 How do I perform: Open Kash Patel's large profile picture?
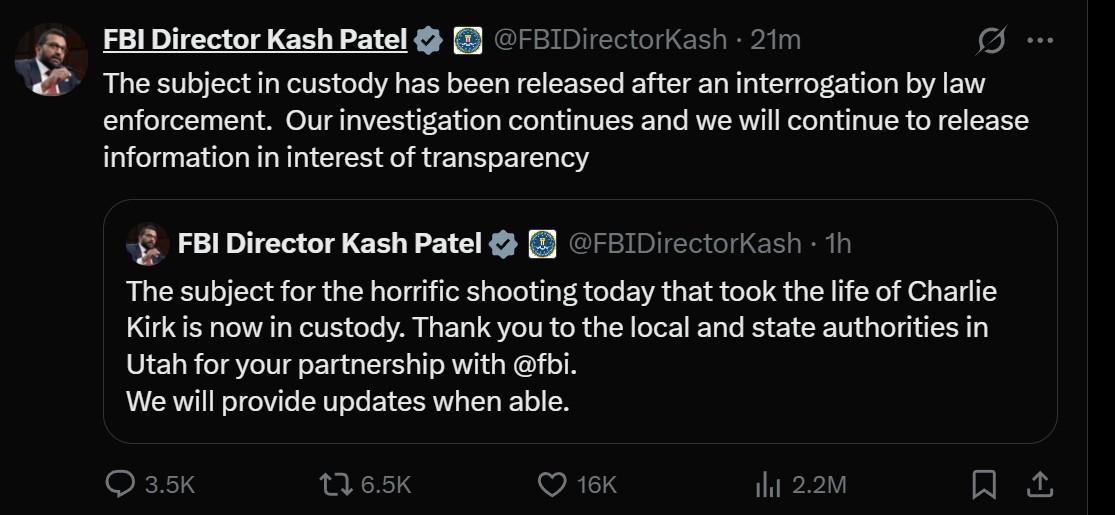49,61
